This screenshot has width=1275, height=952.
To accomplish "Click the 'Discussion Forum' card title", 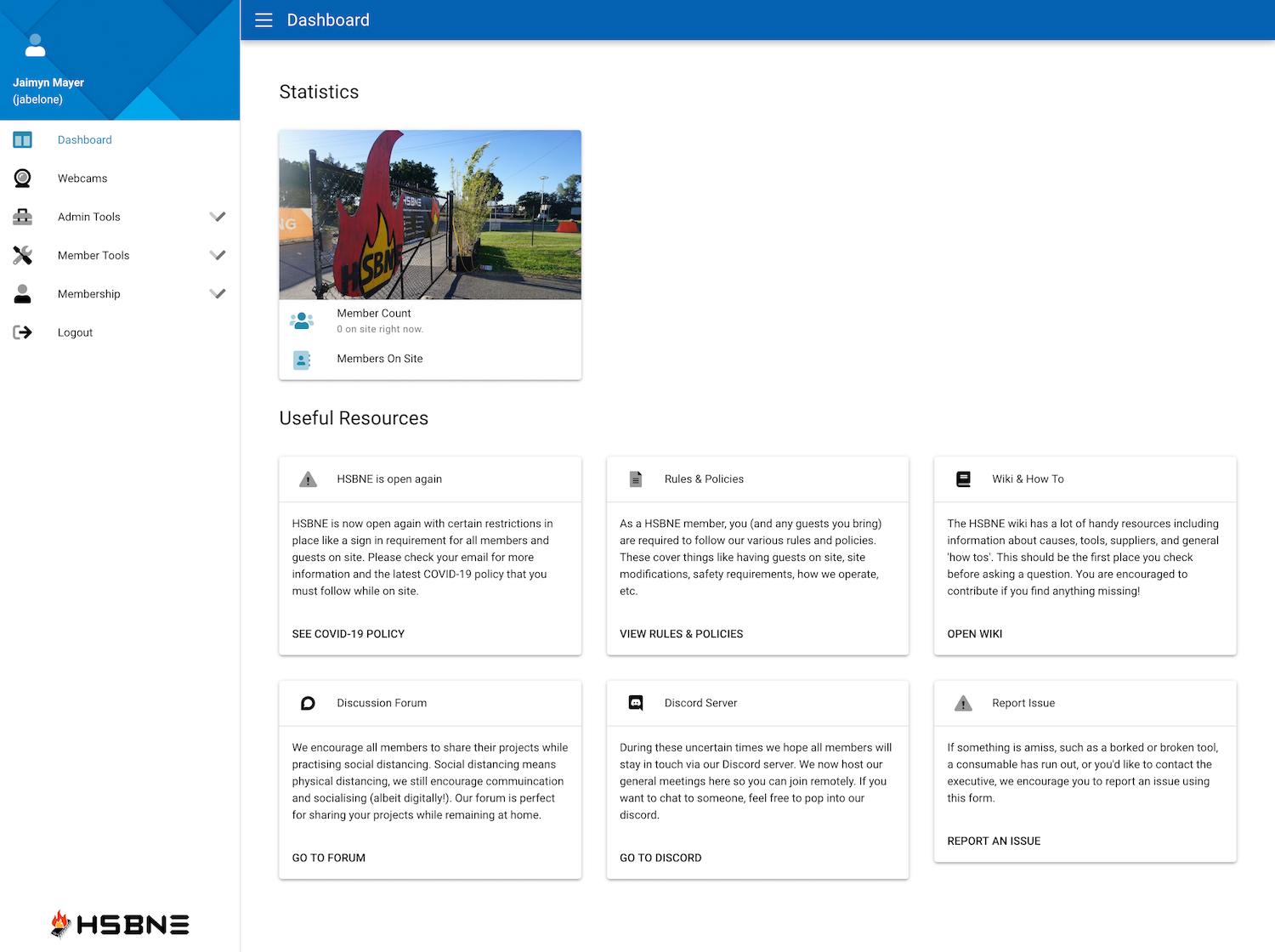I will point(382,703).
